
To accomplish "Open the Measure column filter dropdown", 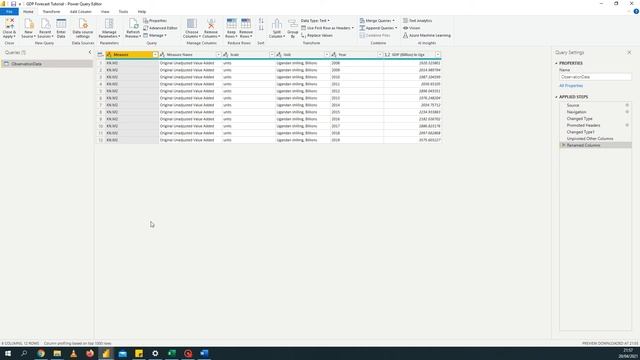I will pos(155,55).
